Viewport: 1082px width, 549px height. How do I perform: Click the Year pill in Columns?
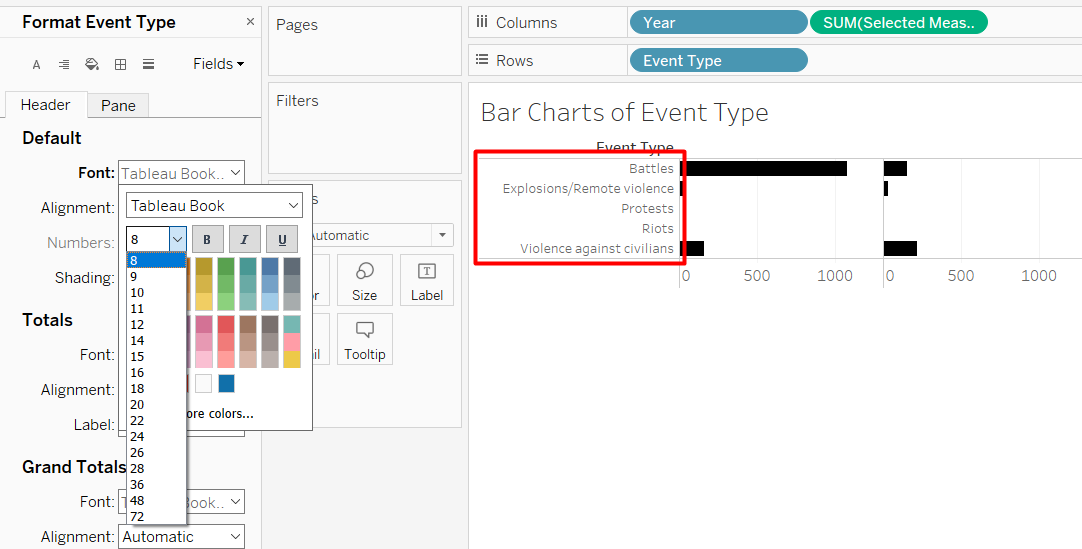pyautogui.click(x=717, y=22)
